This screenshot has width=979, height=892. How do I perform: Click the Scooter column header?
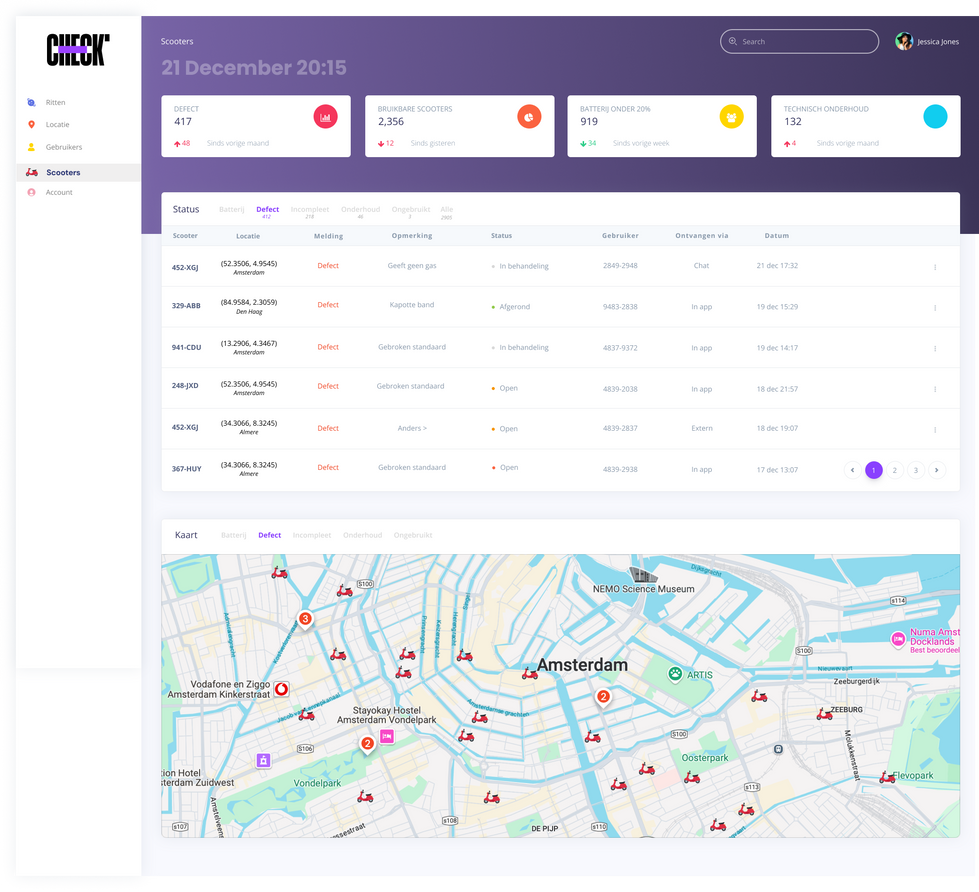tap(185, 236)
